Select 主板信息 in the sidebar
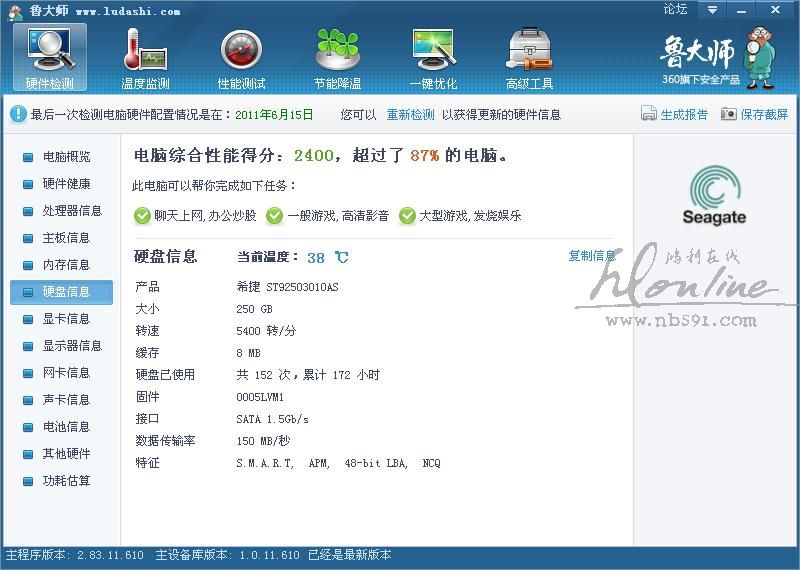 [61, 237]
